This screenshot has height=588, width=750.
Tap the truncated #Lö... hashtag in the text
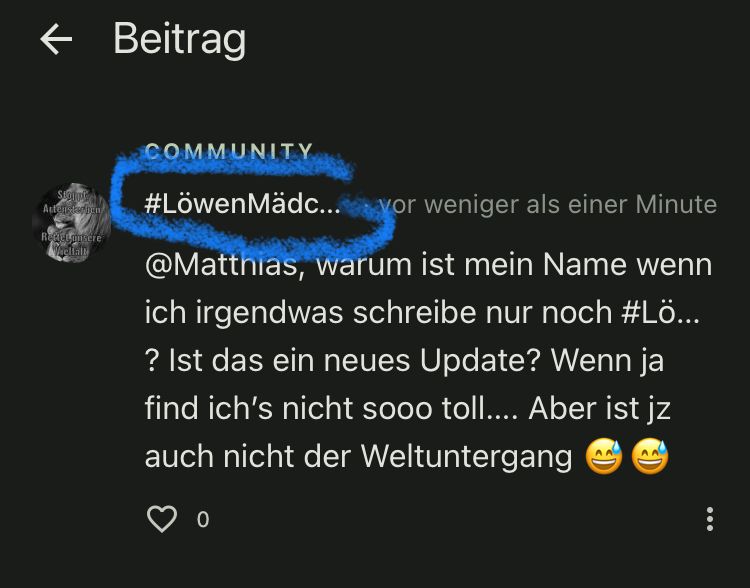click(661, 312)
